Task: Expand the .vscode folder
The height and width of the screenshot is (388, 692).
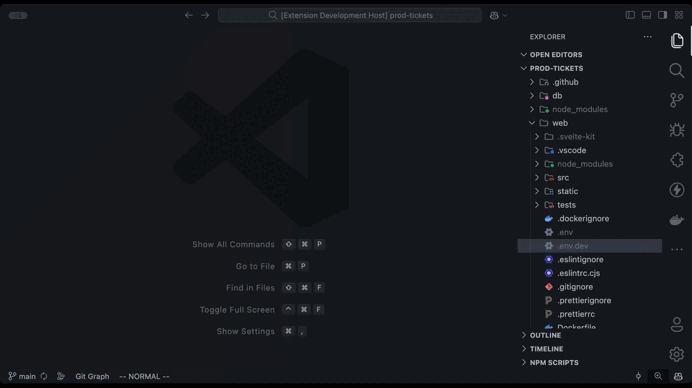Action: pyautogui.click(x=537, y=151)
